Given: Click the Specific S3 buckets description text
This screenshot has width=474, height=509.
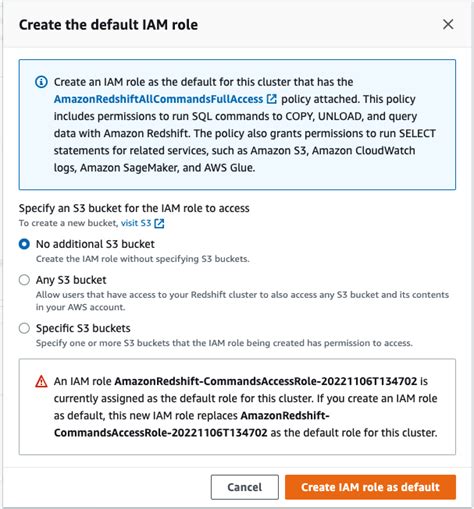Looking at the screenshot, I should pyautogui.click(x=224, y=343).
